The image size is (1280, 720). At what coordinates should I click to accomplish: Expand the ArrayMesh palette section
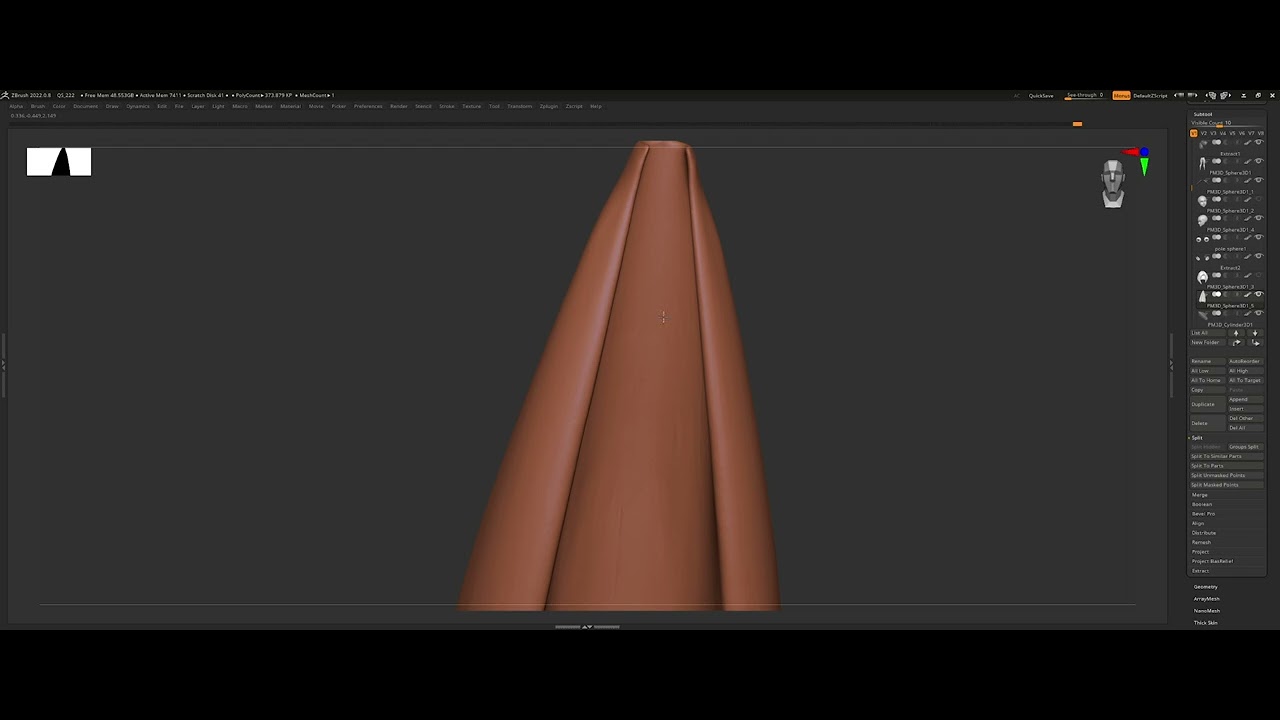(1207, 599)
